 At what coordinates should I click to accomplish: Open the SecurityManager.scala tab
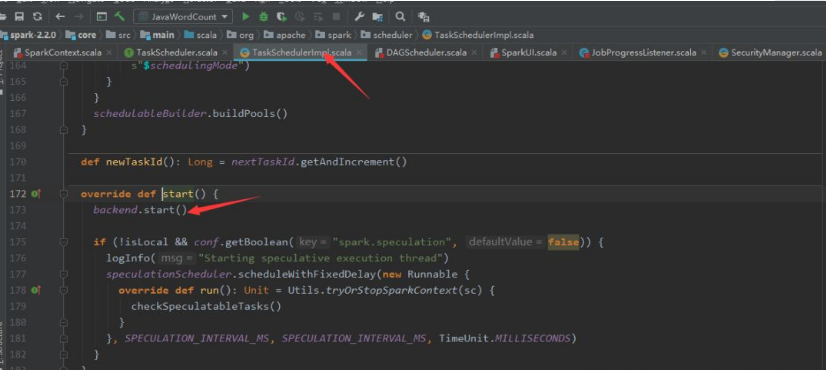tap(771, 53)
